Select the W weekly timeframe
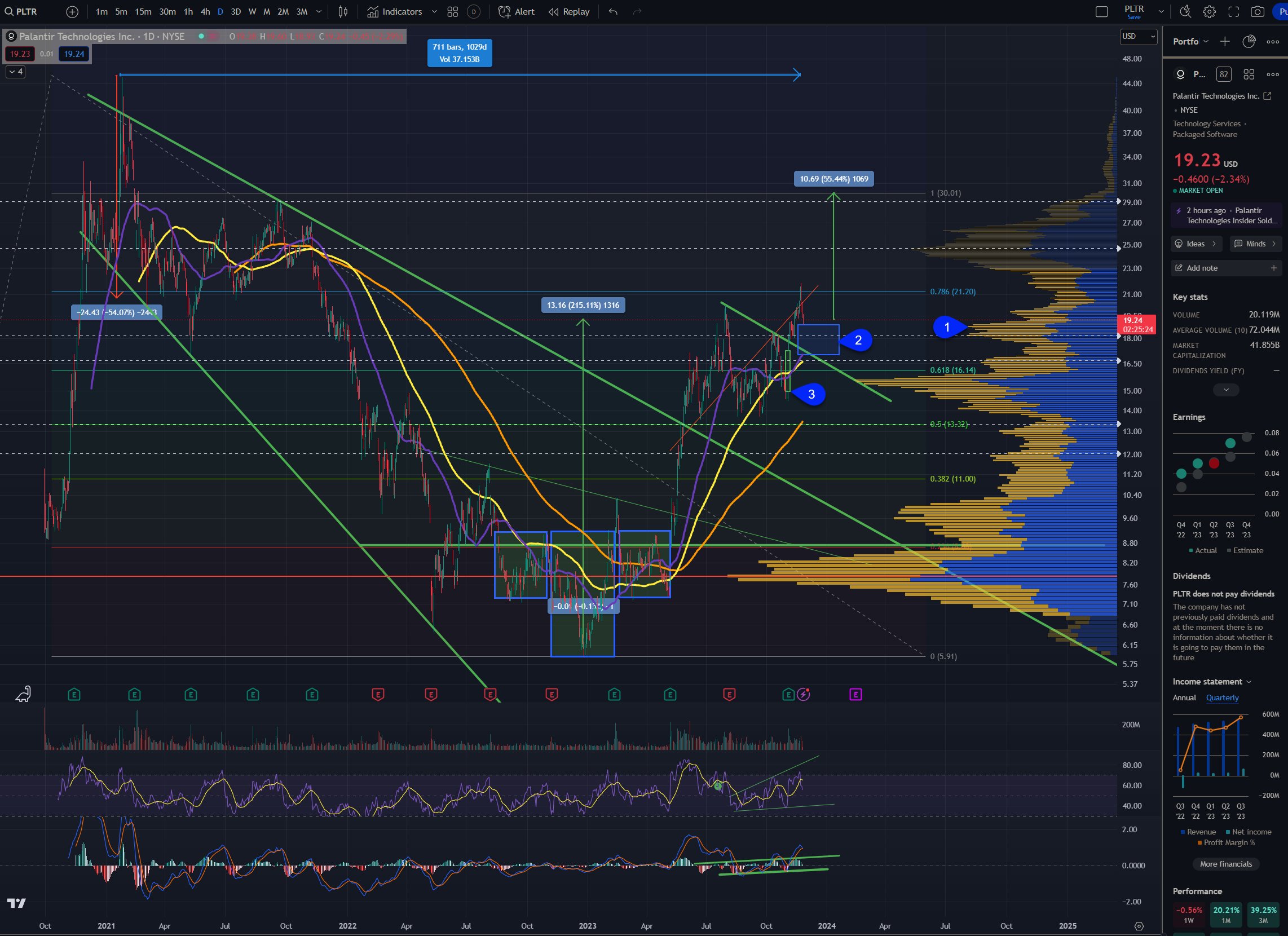 click(252, 11)
